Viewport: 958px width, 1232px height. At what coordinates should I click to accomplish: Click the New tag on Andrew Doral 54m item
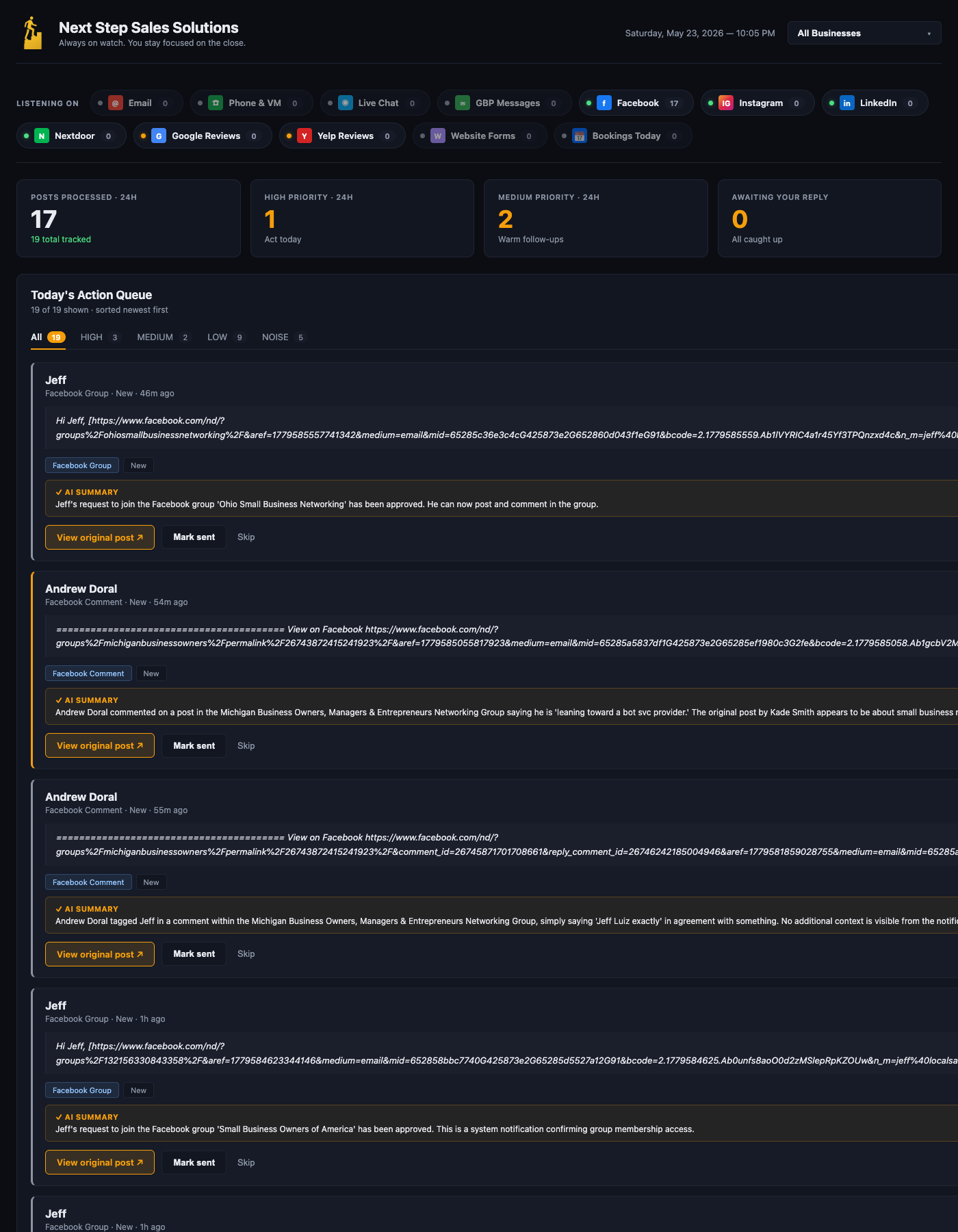(151, 673)
